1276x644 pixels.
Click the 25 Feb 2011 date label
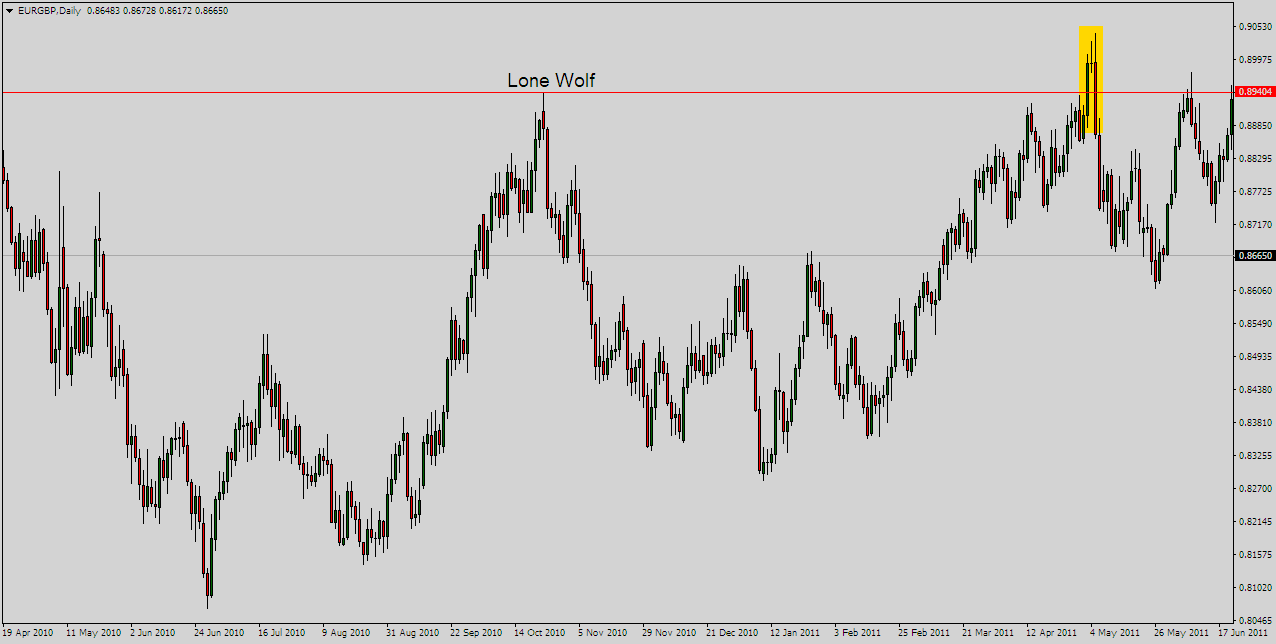click(x=924, y=633)
